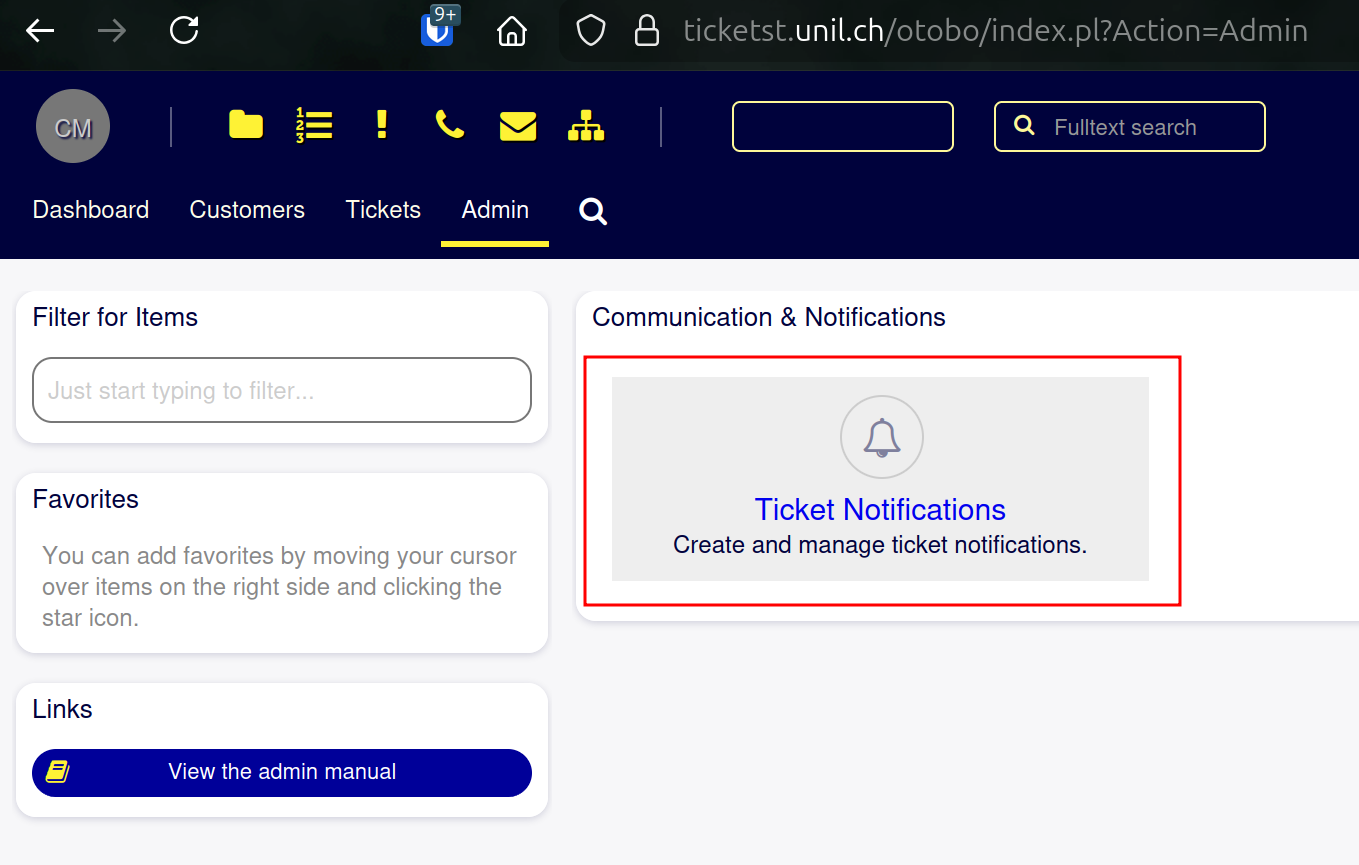
Task: Click the Fulltext search field
Action: (x=1140, y=127)
